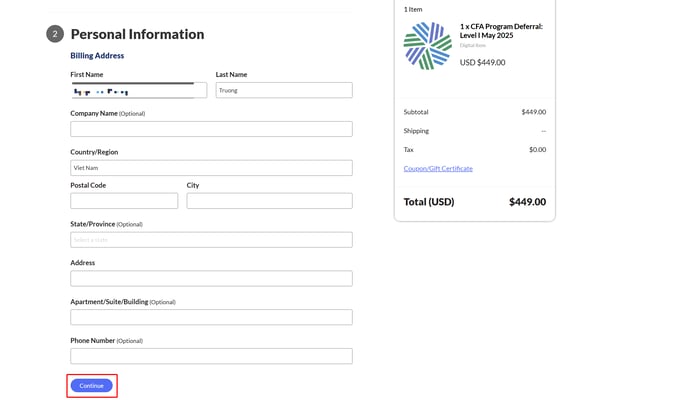Select the Company Name text box

click(x=211, y=129)
